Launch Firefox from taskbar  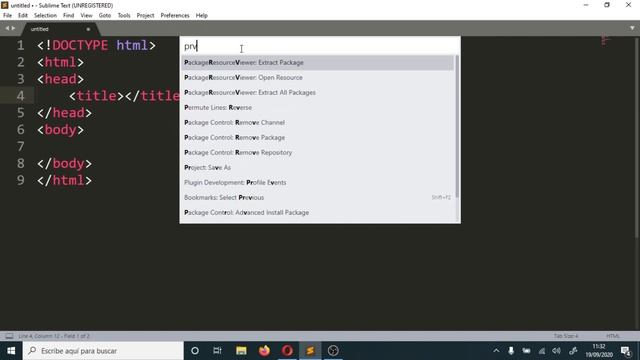(x=264, y=351)
